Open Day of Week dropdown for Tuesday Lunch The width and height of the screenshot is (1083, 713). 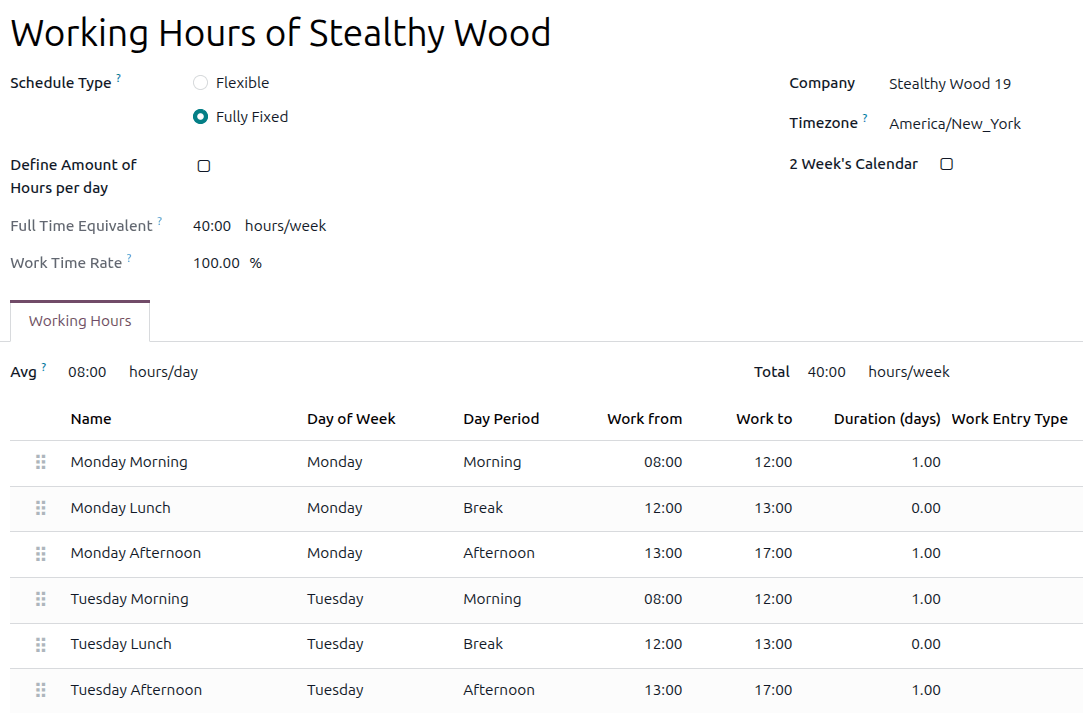click(335, 645)
